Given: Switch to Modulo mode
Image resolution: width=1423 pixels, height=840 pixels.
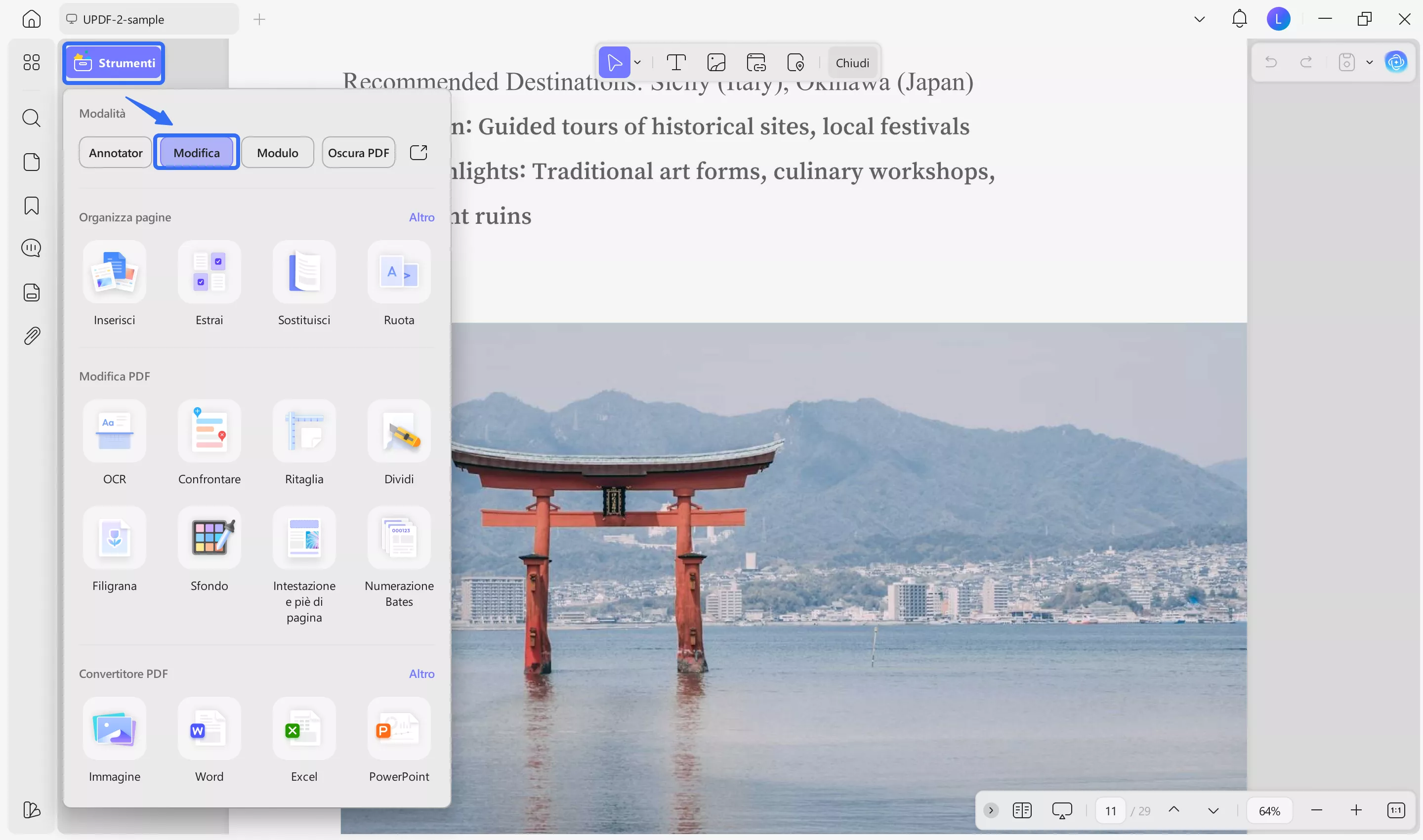Looking at the screenshot, I should [277, 152].
